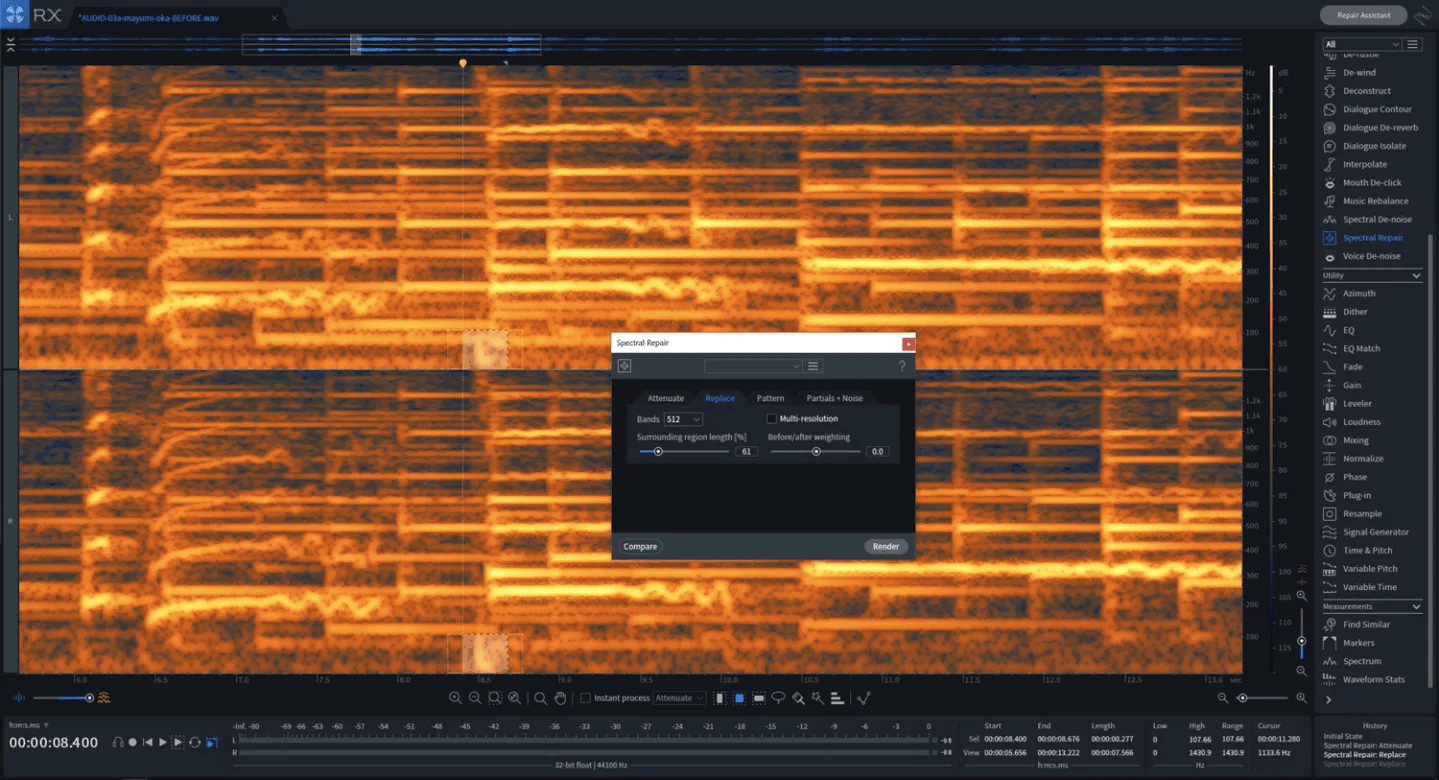Open the module filter All dropdown

[x=1361, y=44]
